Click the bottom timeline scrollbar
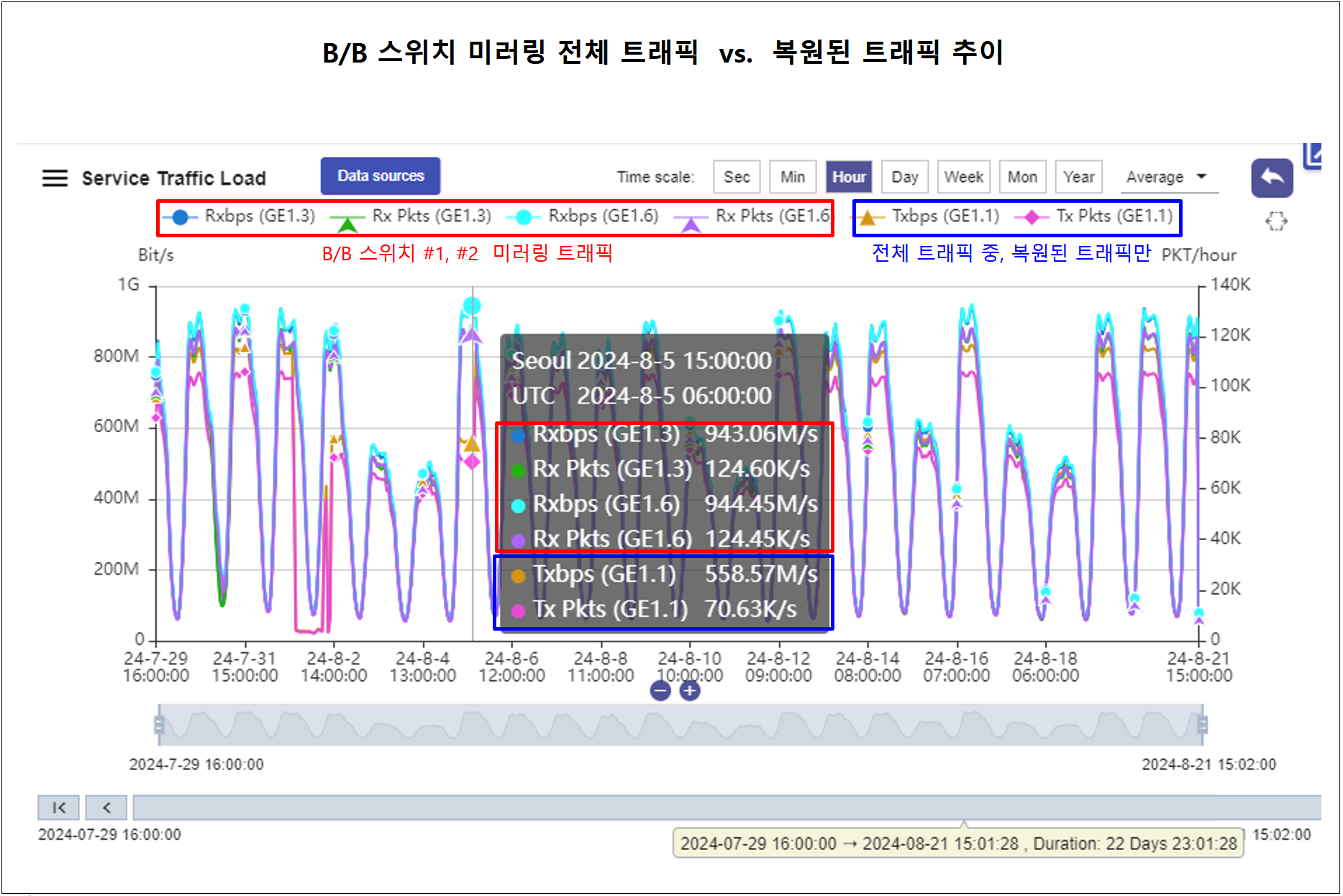Screen dimensions: 1343x896 coord(727,808)
